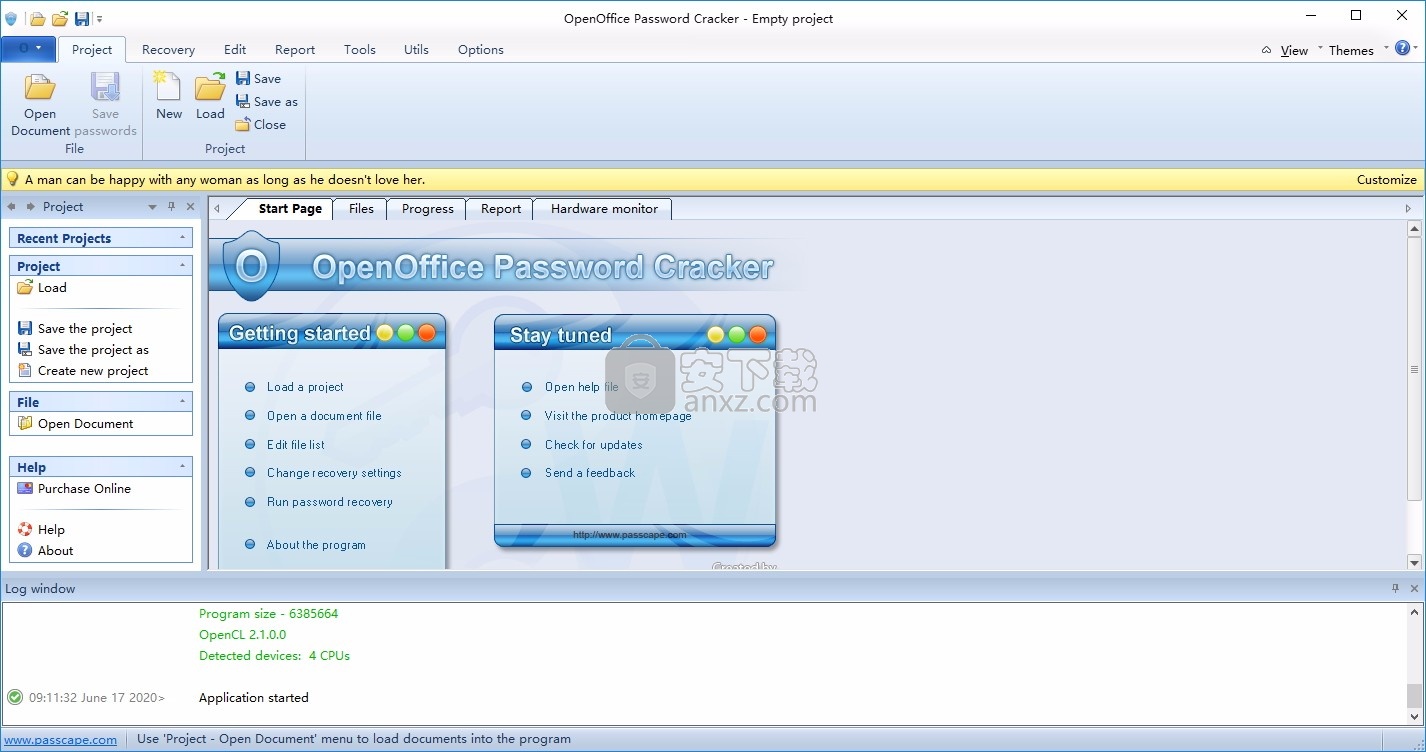Viewport: 1426px width, 752px height.
Task: Click Load a project on Start Page
Action: tap(305, 387)
